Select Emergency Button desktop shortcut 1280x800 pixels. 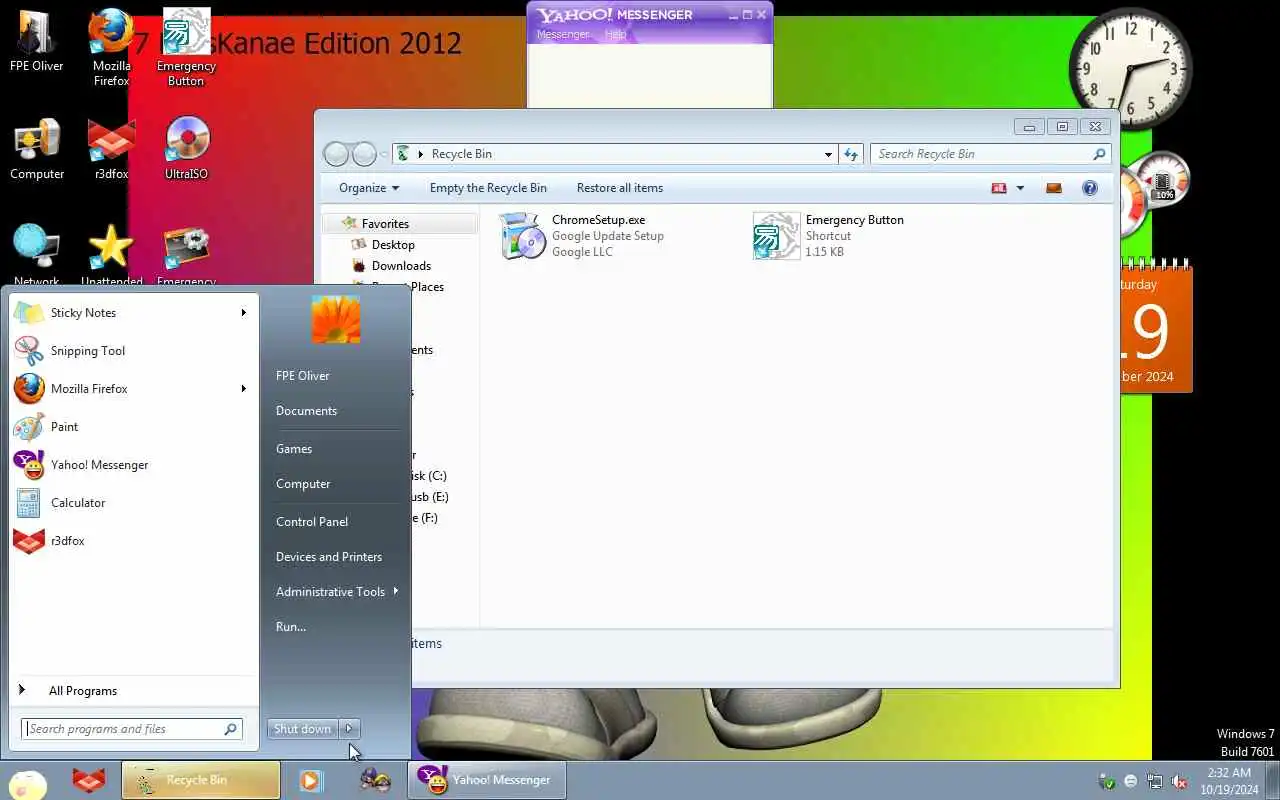coord(186,47)
